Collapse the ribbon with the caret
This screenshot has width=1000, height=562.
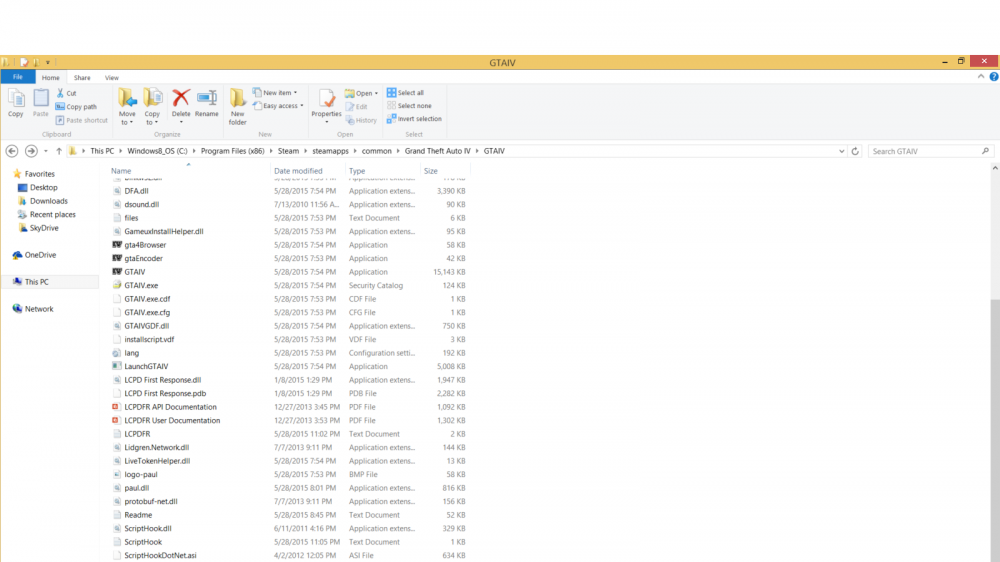tap(981, 77)
